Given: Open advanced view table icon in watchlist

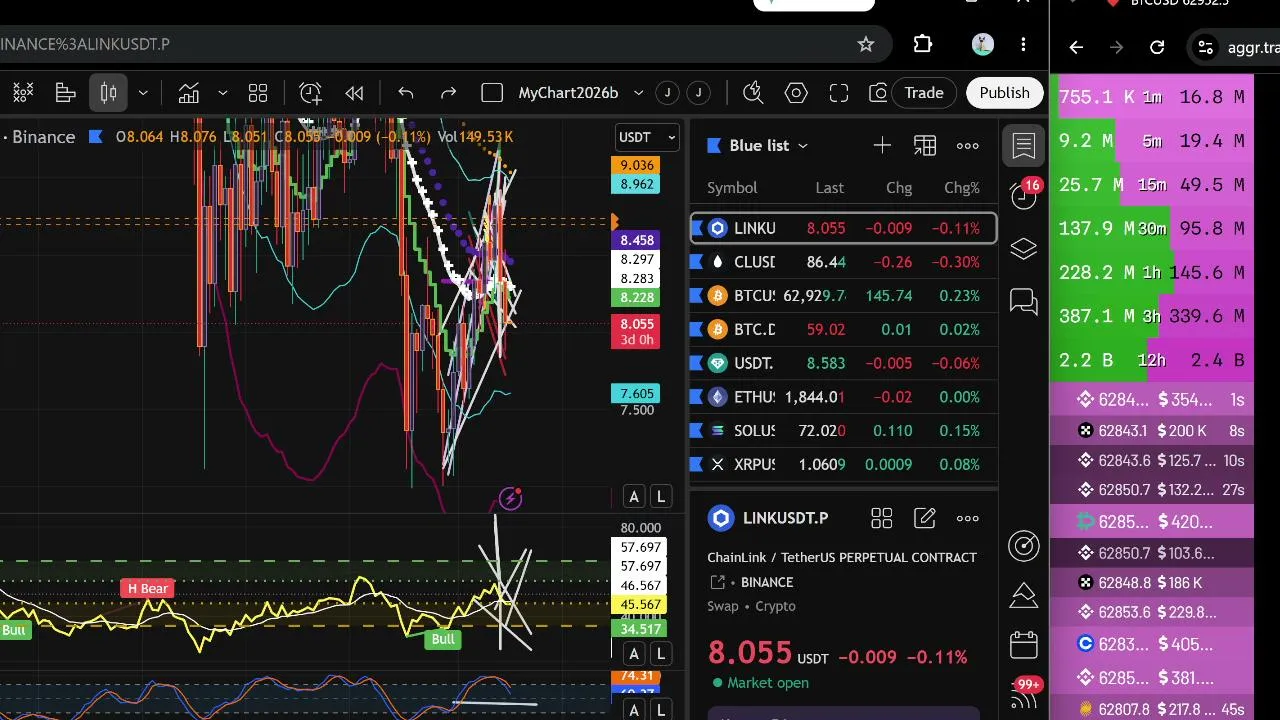Looking at the screenshot, I should [925, 146].
